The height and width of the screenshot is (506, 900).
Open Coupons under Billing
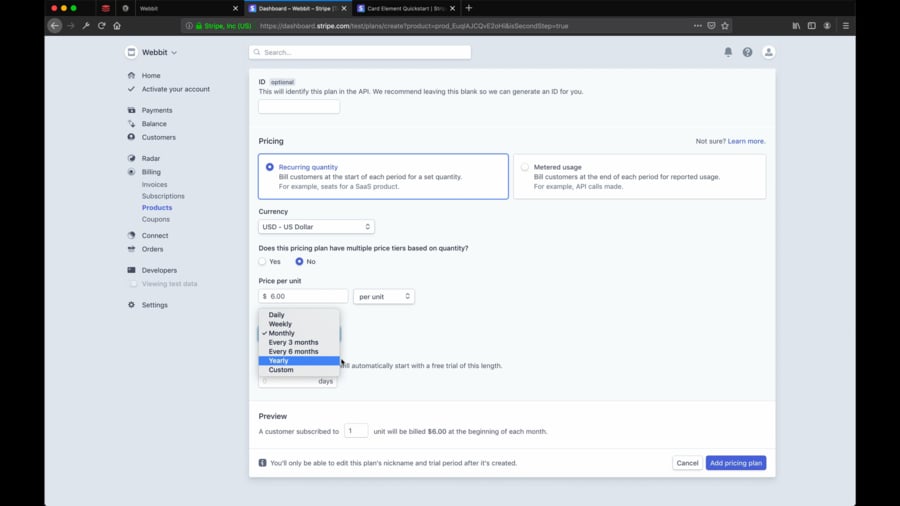[156, 219]
